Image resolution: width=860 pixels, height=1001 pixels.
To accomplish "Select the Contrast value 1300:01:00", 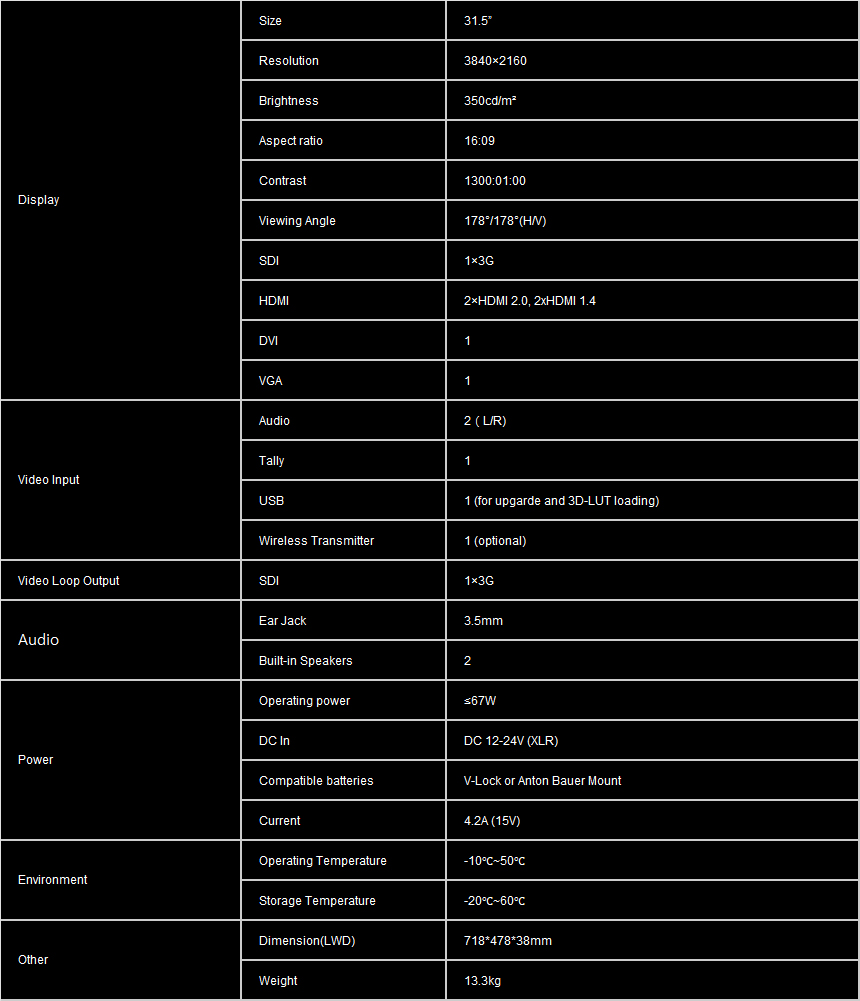I will 495,181.
